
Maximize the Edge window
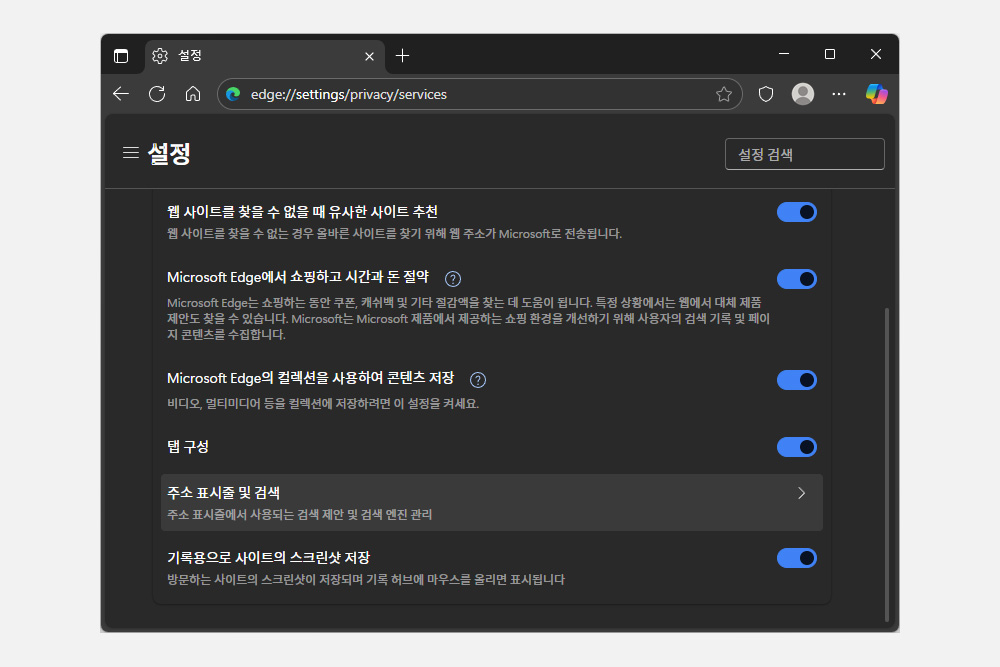point(830,54)
